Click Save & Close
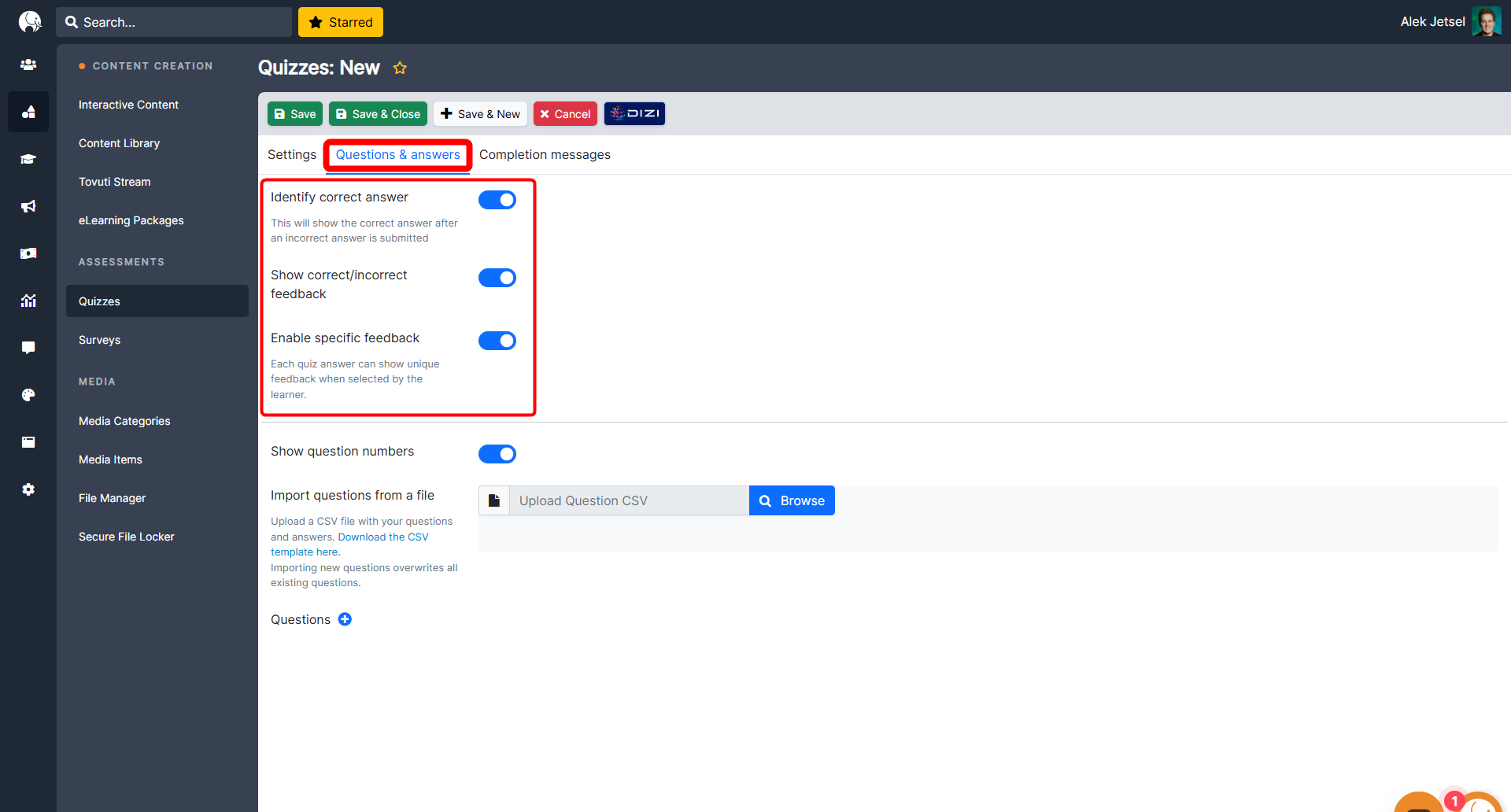1511x812 pixels. 378,113
